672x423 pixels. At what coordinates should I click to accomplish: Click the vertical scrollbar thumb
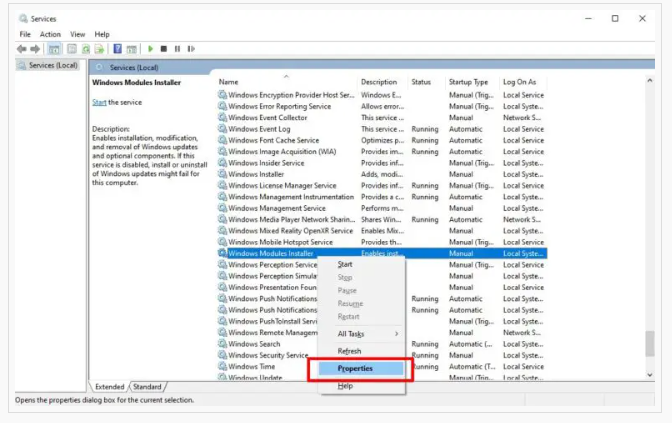pyautogui.click(x=650, y=343)
